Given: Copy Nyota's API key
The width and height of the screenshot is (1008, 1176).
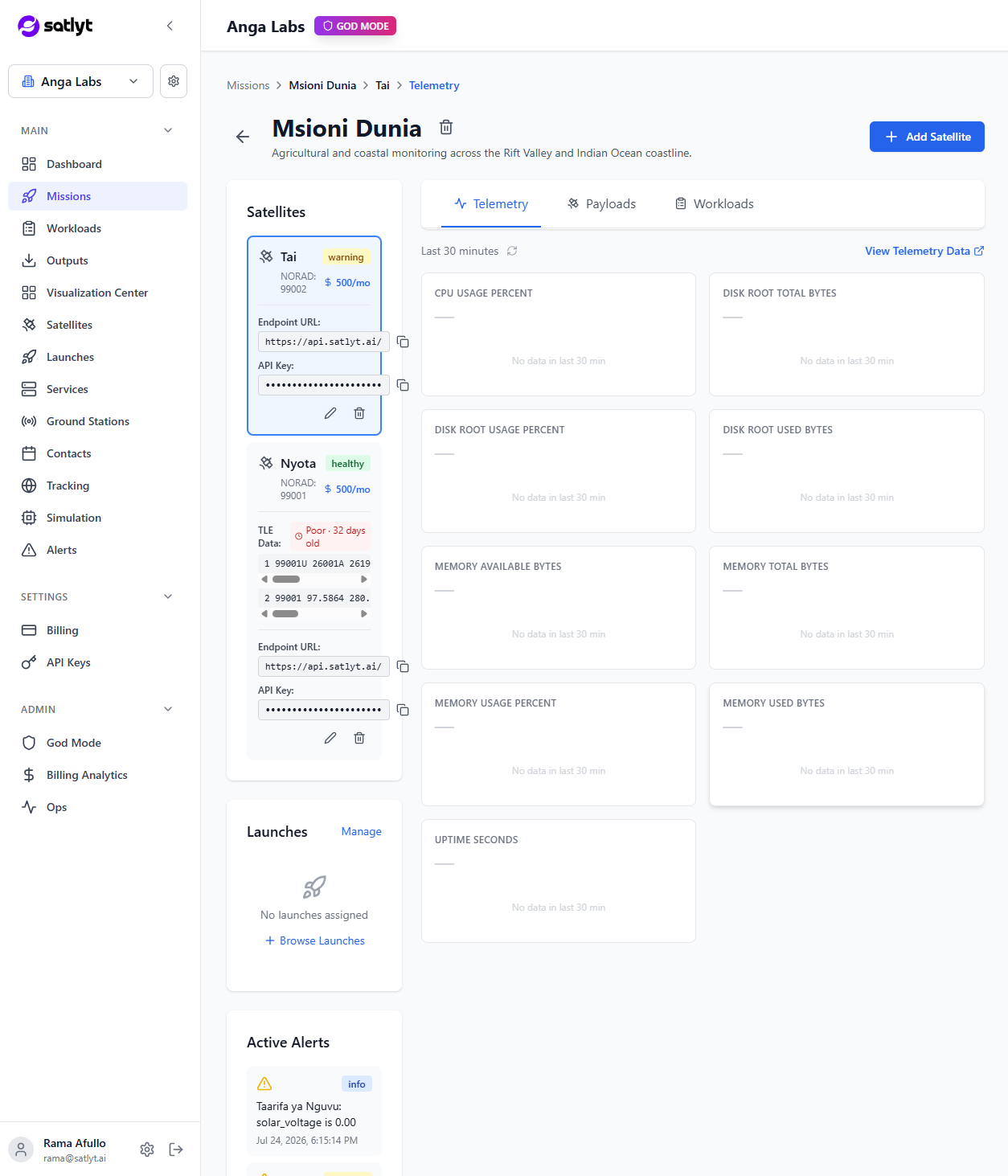Looking at the screenshot, I should 403,710.
